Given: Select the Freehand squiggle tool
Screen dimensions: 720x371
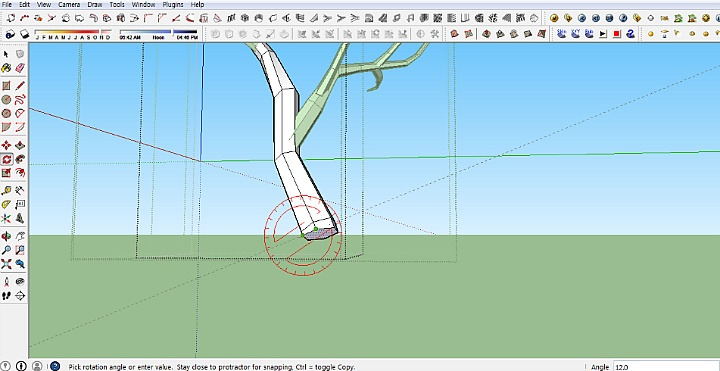Looking at the screenshot, I should click(x=20, y=100).
